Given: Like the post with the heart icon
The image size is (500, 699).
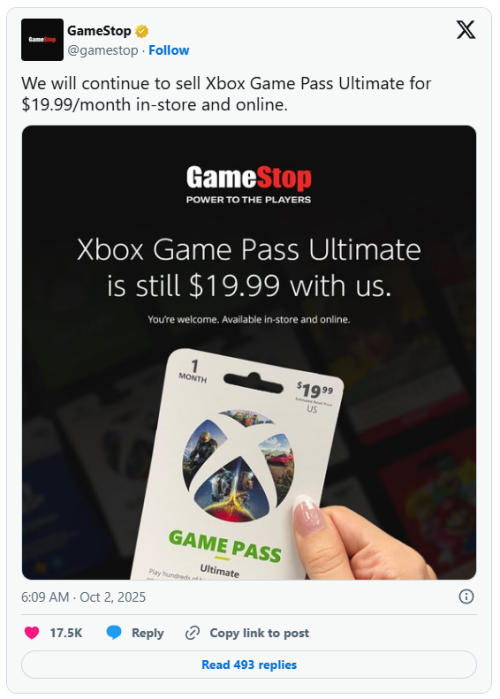Looking at the screenshot, I should tap(32, 633).
